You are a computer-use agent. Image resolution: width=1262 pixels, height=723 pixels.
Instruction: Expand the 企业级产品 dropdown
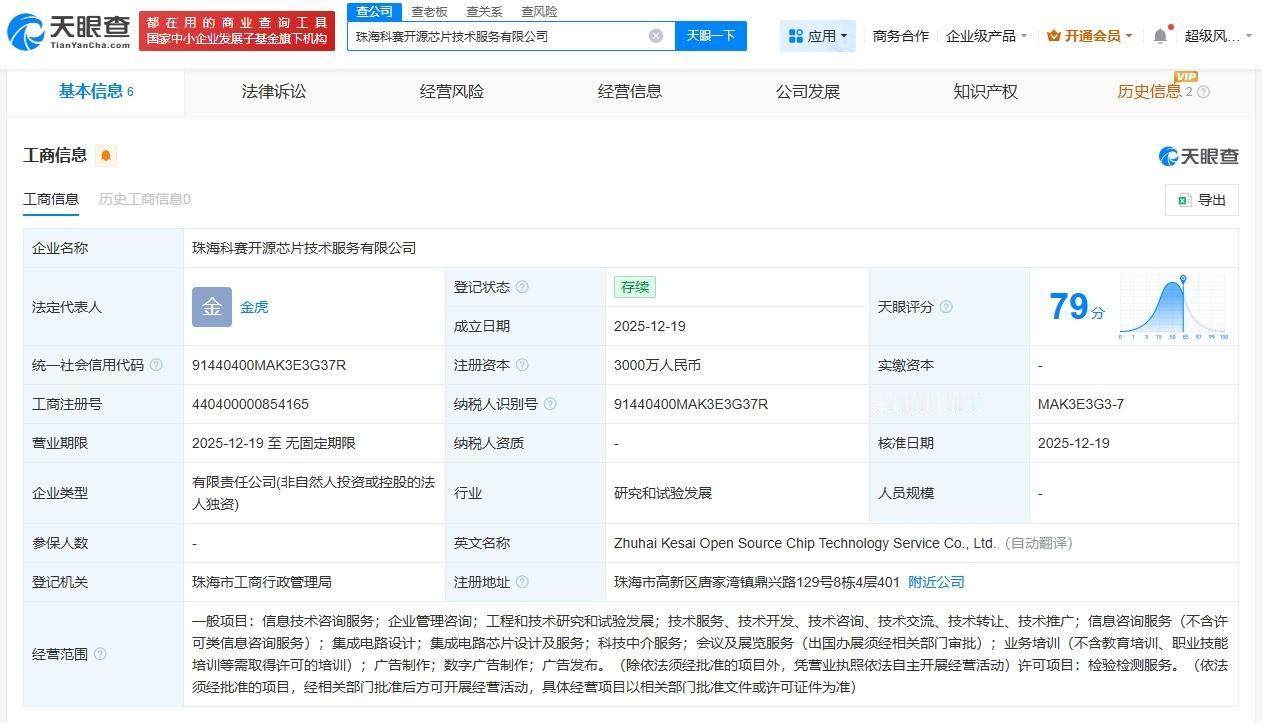coord(986,36)
